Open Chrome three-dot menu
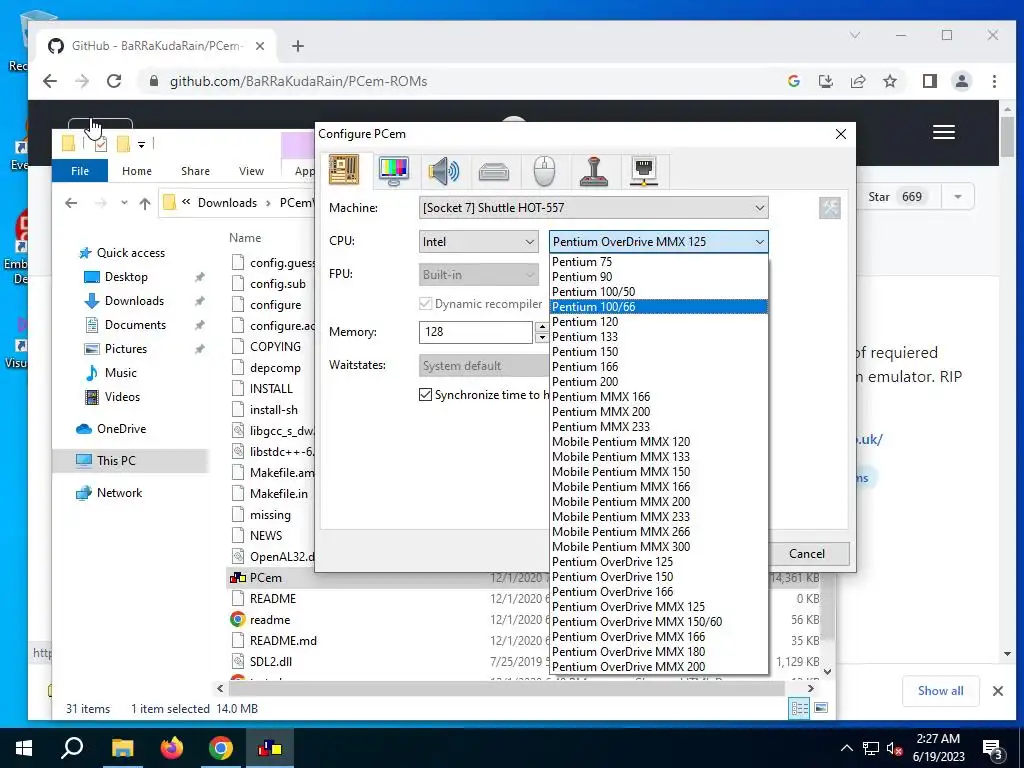Screen dimensions: 1024x768 994,81
